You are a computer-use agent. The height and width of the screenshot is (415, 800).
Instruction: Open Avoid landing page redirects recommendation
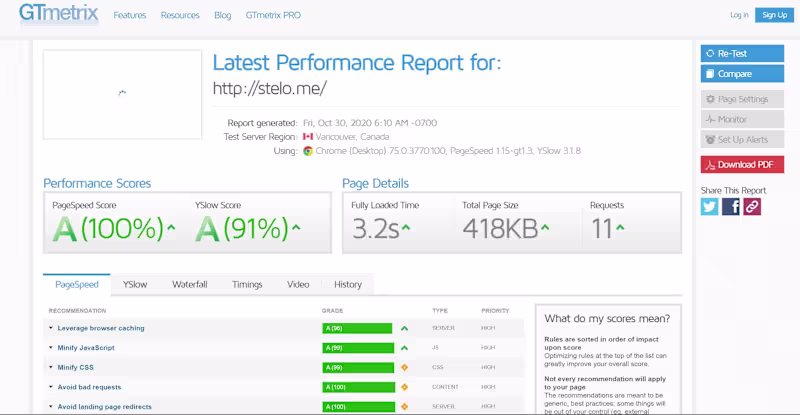click(x=105, y=407)
